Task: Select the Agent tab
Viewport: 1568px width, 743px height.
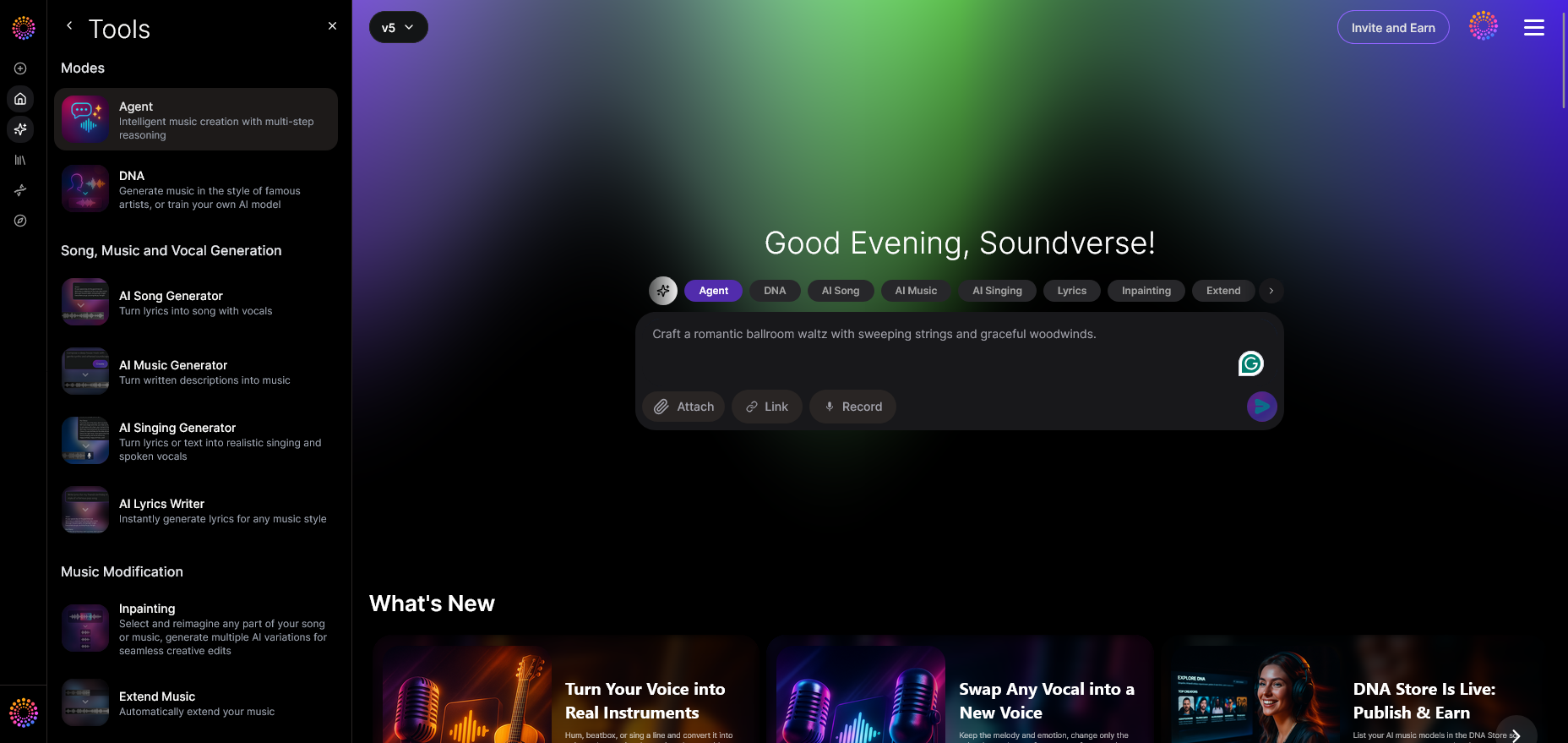Action: tap(713, 291)
